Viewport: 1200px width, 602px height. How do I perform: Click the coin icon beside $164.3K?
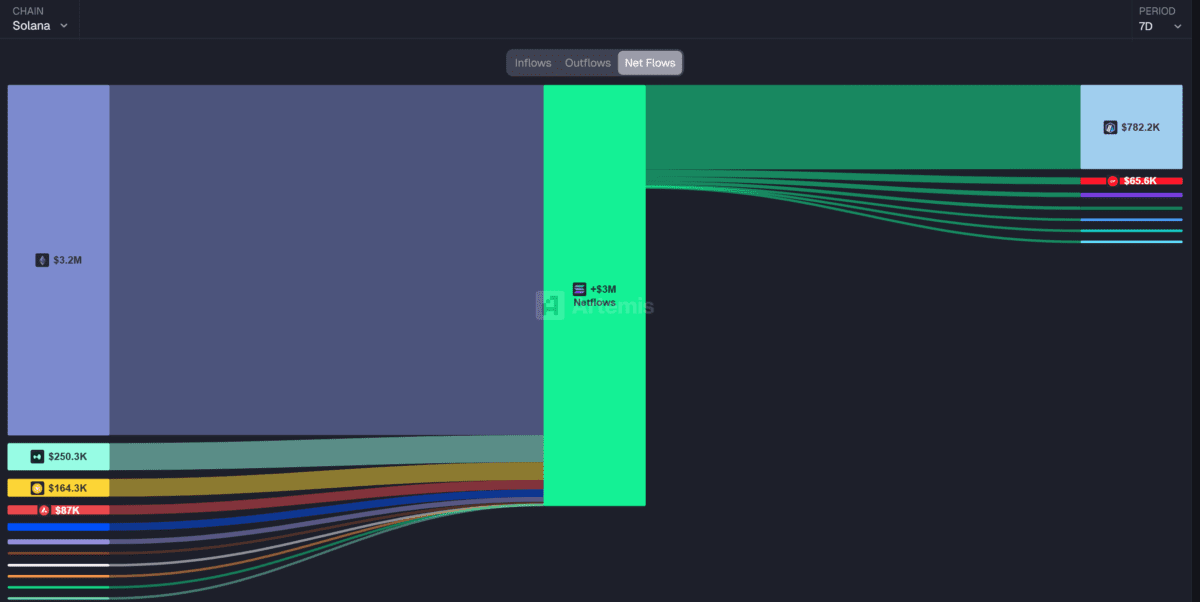click(x=37, y=488)
